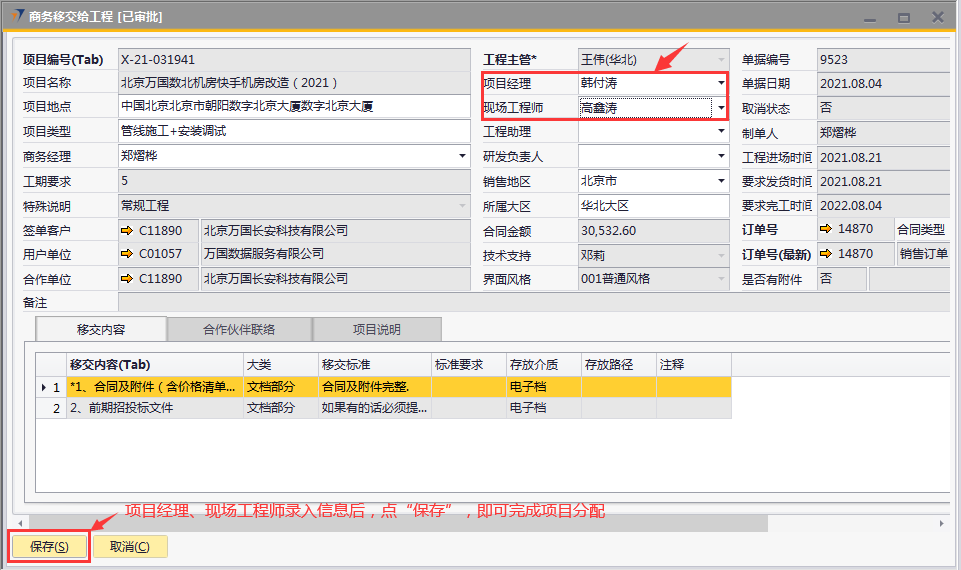
Task: Click arrow icon next to 签单客户 C11890
Action: click(127, 231)
